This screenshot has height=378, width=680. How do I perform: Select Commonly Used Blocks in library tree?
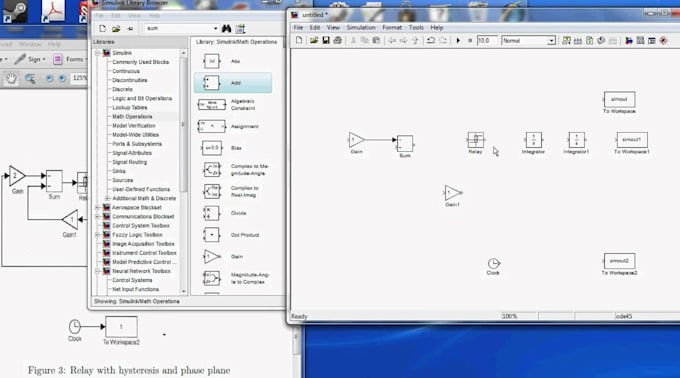coord(141,62)
